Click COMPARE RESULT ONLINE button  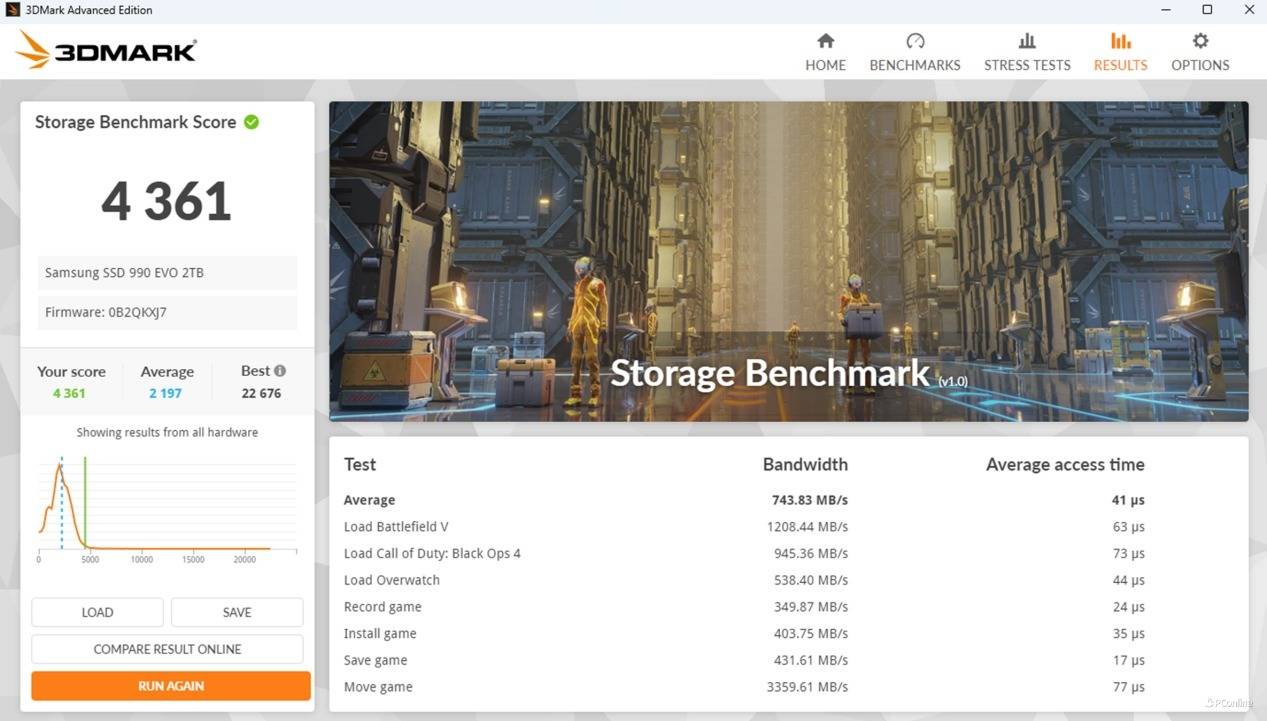tap(167, 649)
